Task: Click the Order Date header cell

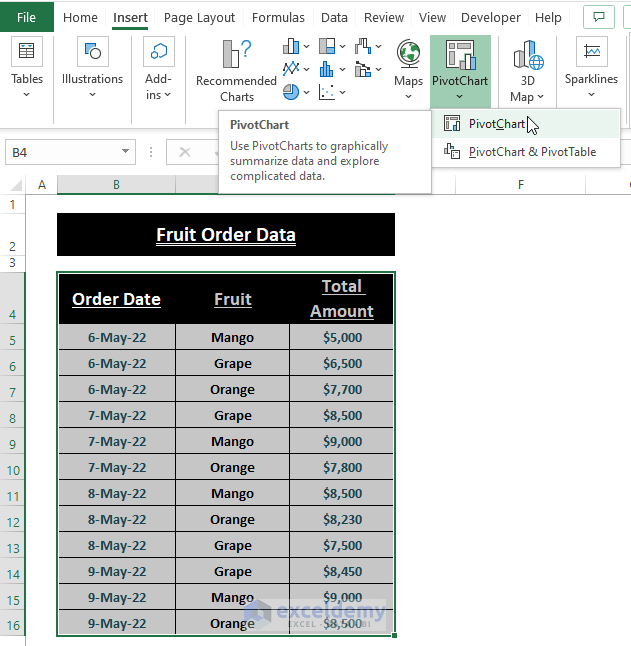Action: click(117, 299)
